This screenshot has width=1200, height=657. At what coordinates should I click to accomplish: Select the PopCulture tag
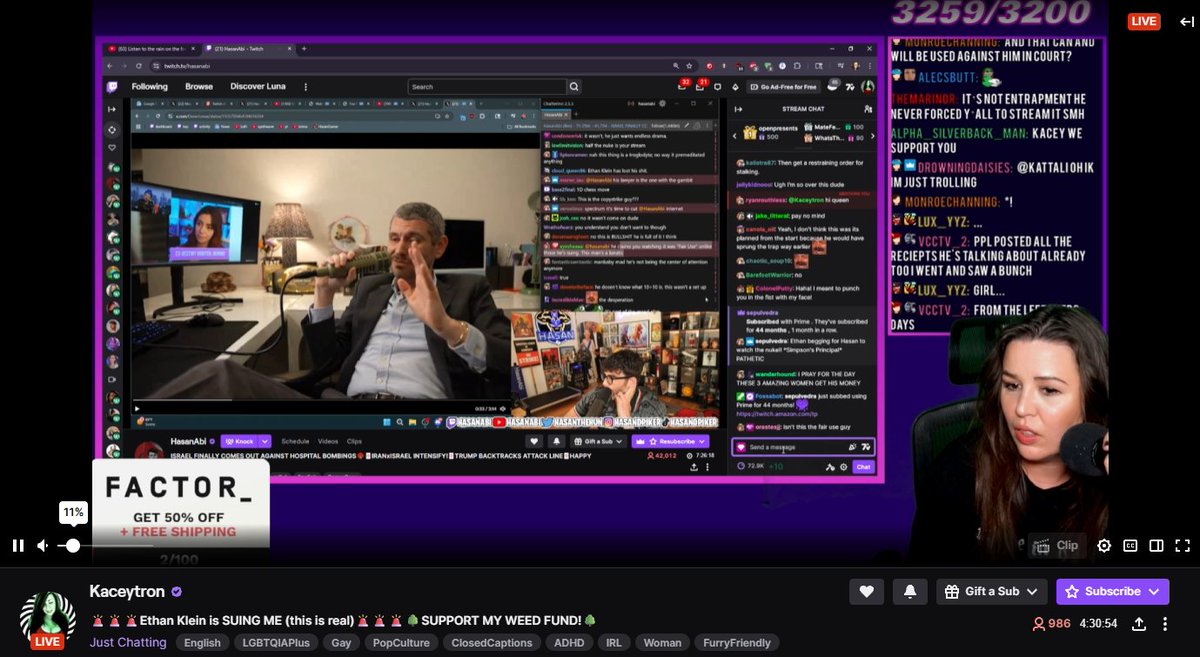[x=402, y=643]
